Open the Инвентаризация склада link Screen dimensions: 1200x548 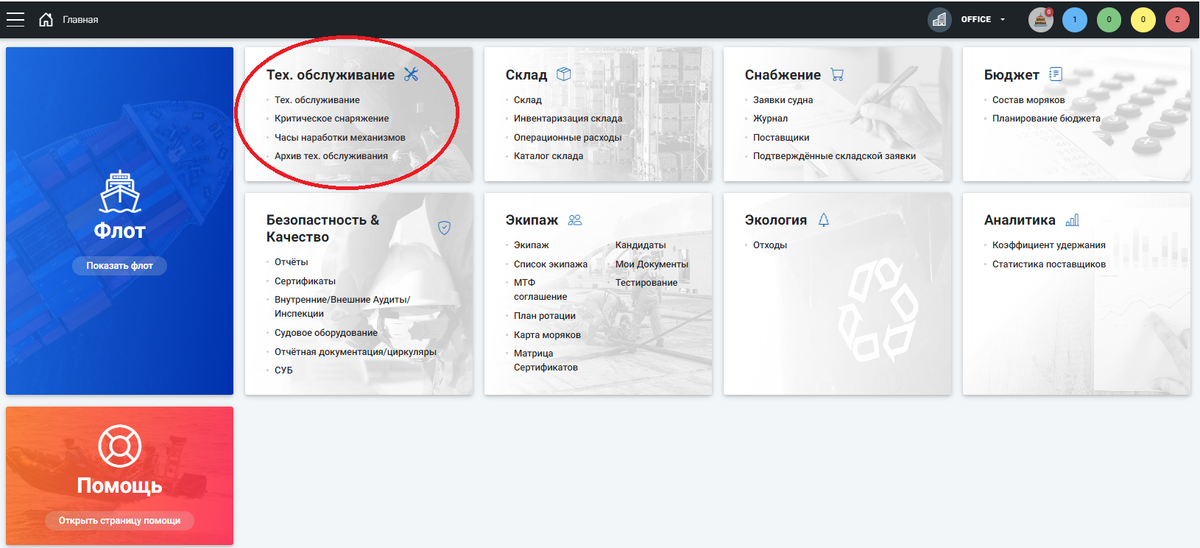point(568,119)
